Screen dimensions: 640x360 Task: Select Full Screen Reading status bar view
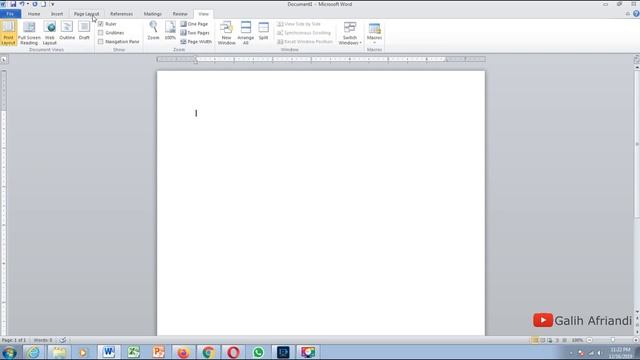click(542, 340)
